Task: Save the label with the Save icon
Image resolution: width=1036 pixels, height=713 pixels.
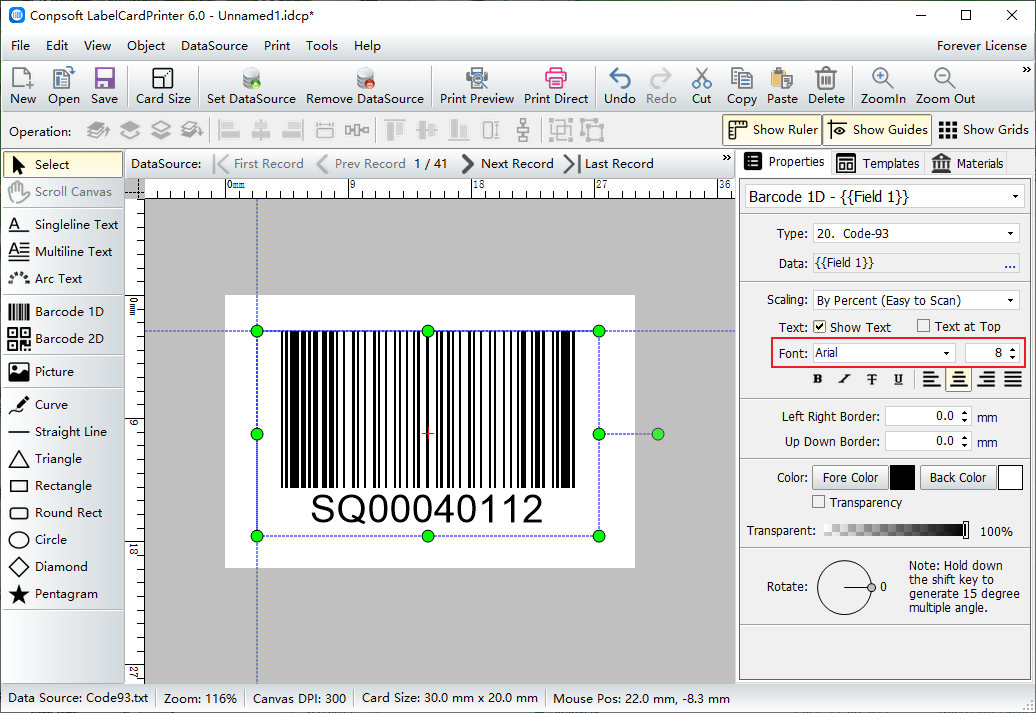Action: [x=104, y=86]
